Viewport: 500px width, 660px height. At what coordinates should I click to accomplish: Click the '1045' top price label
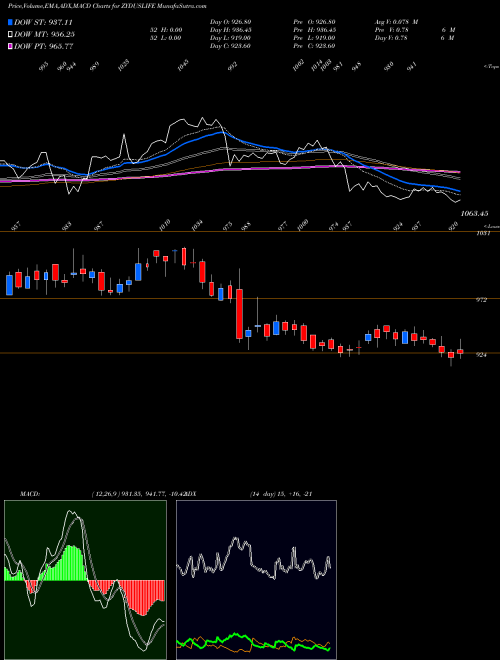click(x=183, y=65)
